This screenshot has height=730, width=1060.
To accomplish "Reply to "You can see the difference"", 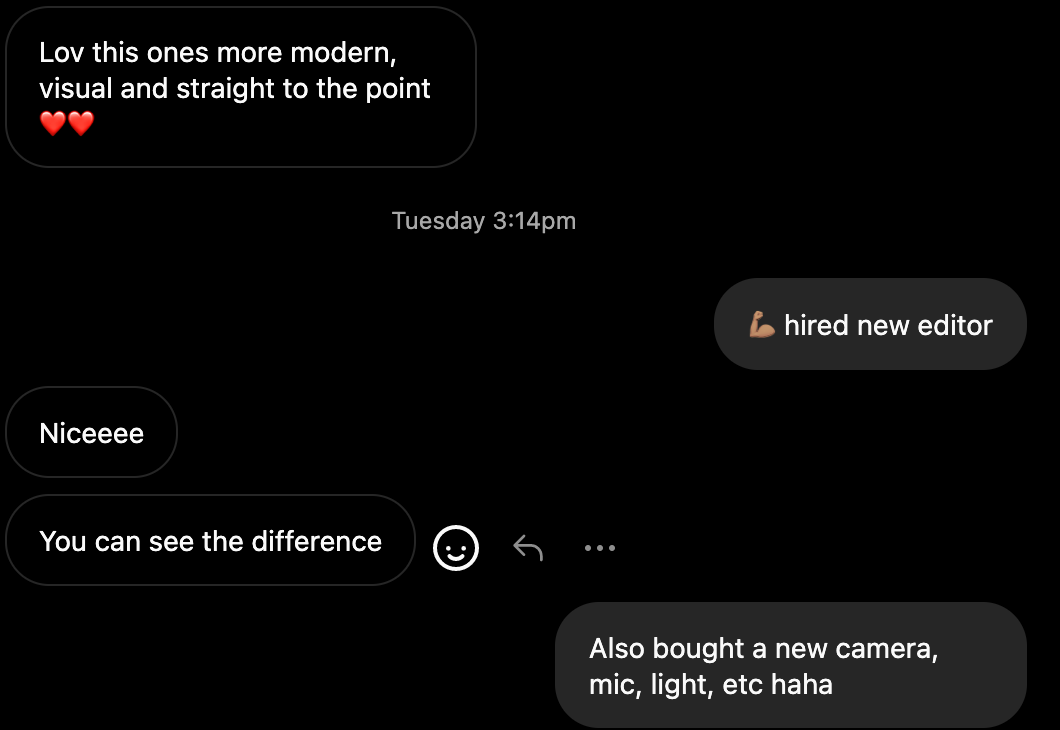I will tap(528, 547).
